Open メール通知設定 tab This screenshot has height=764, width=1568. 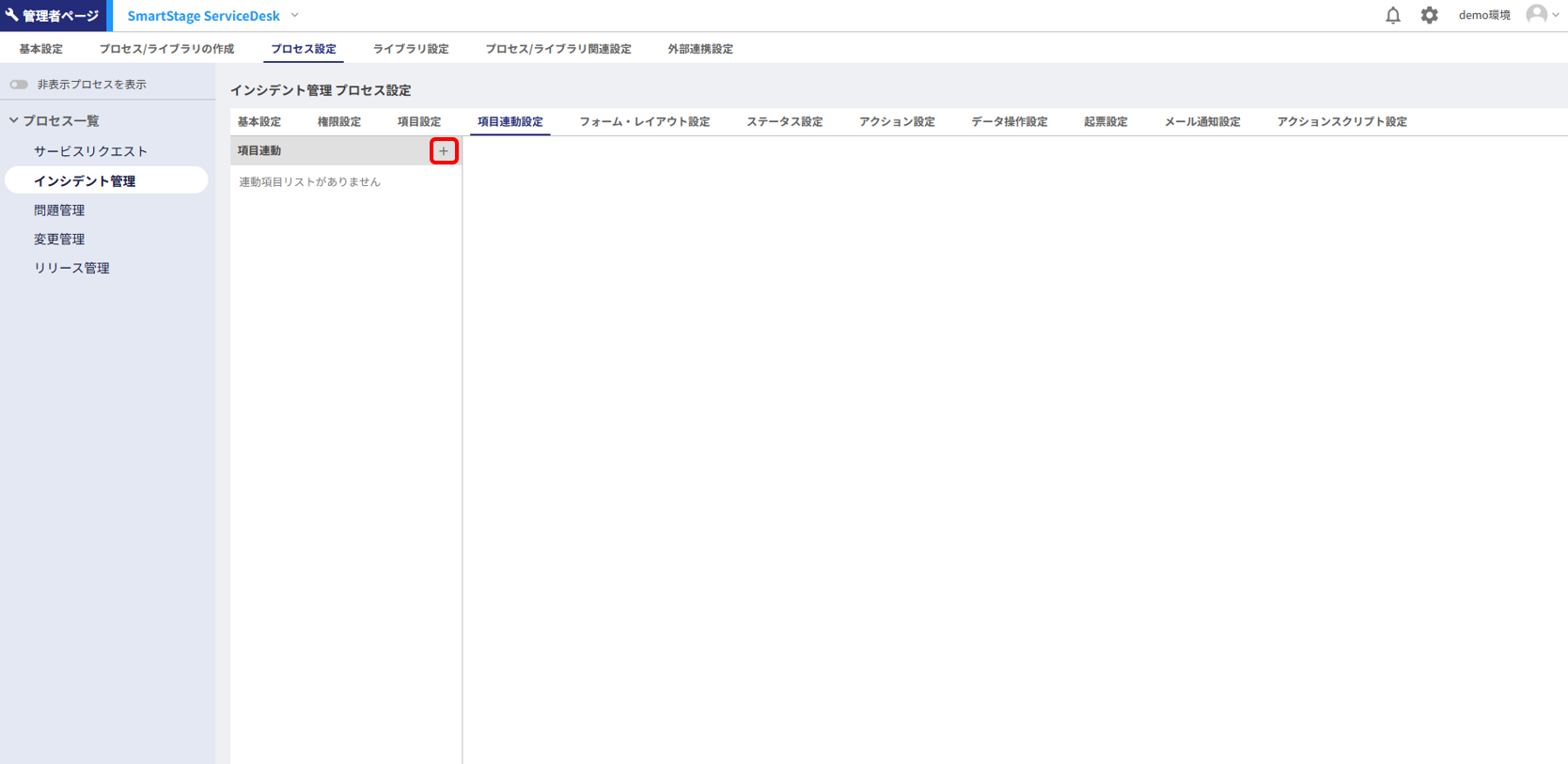(x=1201, y=122)
